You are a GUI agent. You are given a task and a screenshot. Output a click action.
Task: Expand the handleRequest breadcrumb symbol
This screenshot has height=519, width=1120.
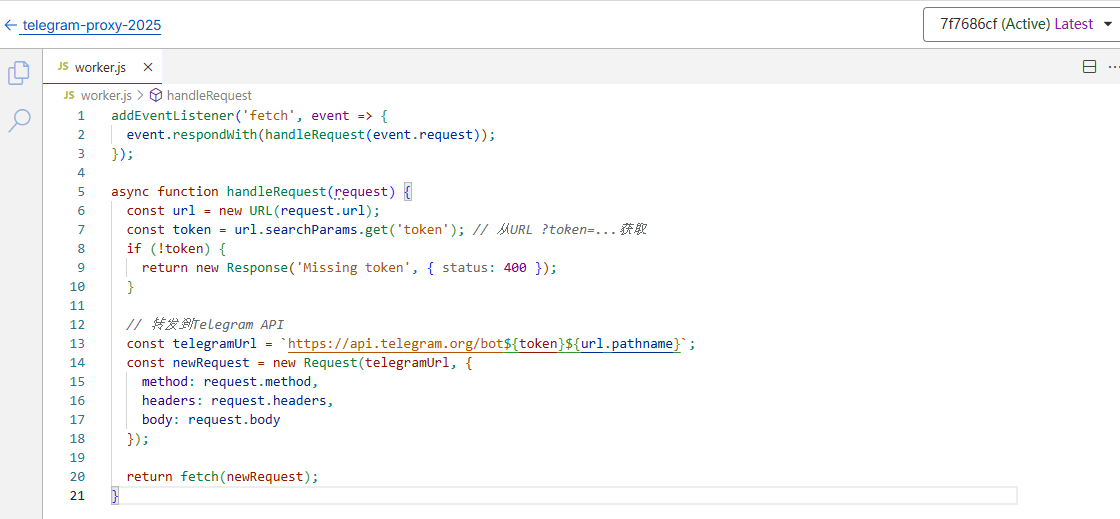coord(208,96)
